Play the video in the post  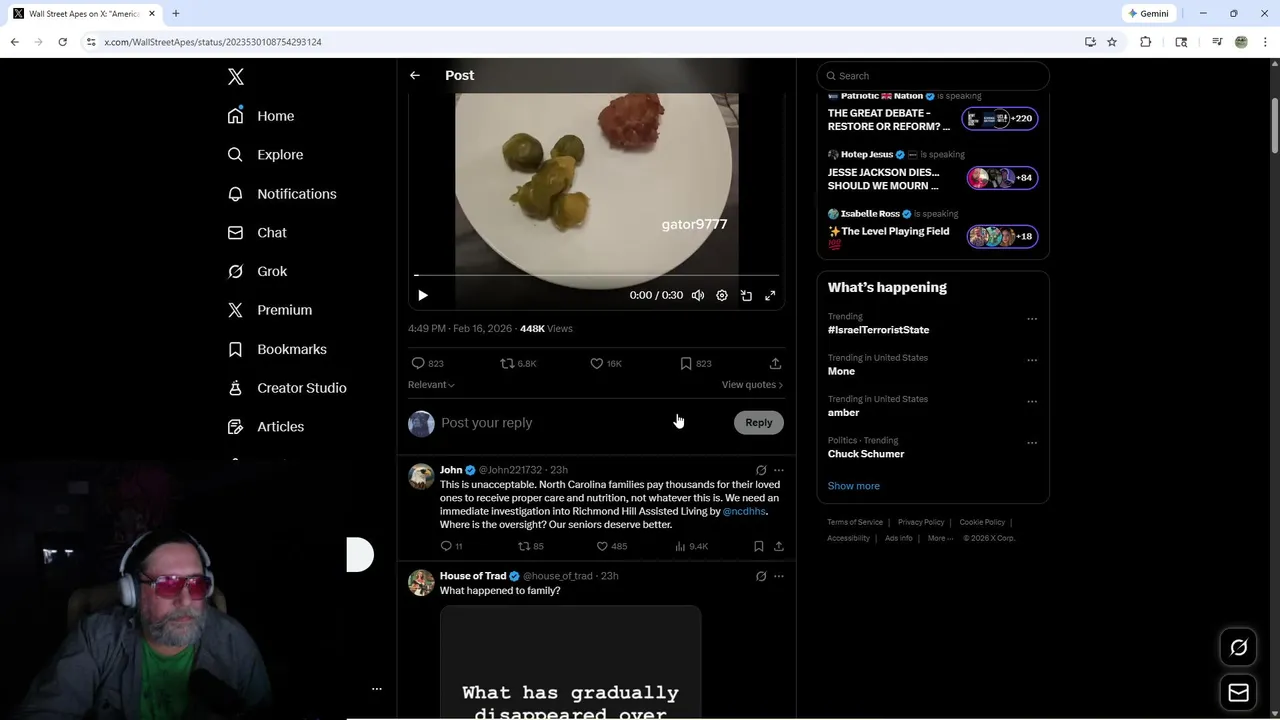point(423,296)
